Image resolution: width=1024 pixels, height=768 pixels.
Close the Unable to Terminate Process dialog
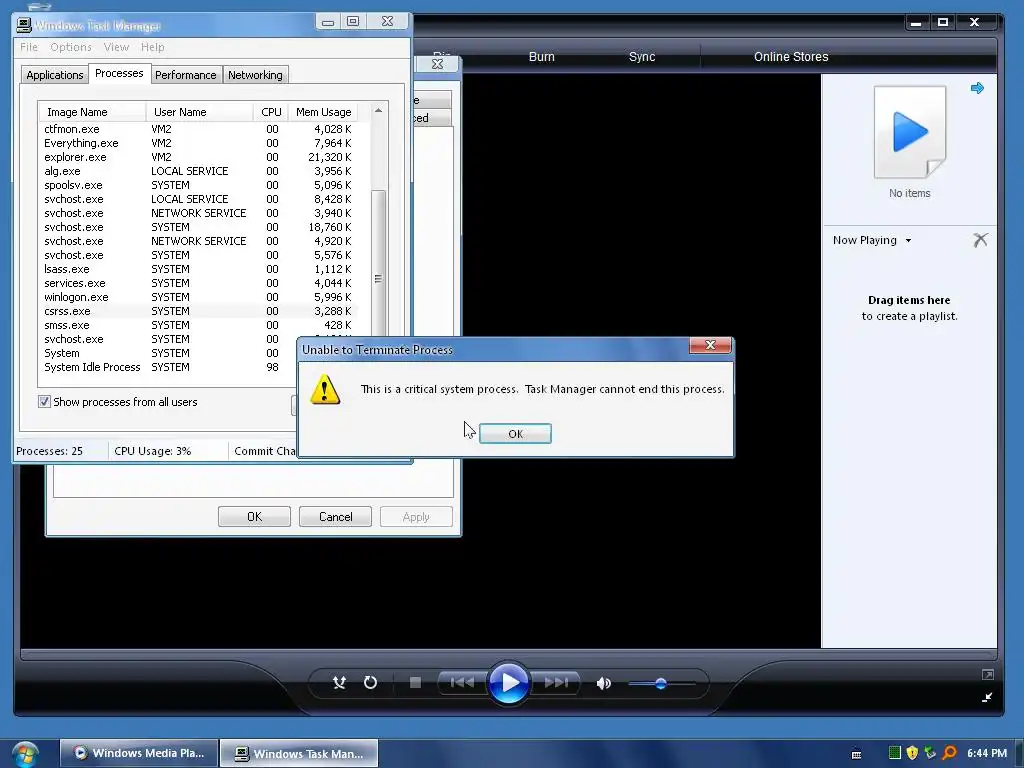coord(711,345)
